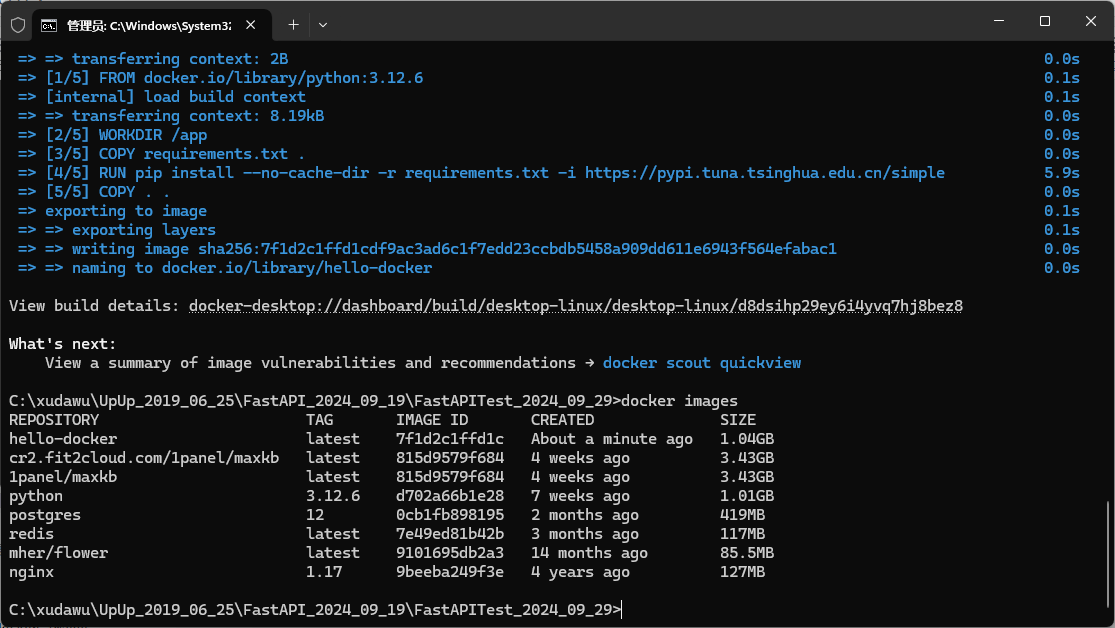This screenshot has height=628, width=1115.
Task: Click the image ID 9101695db2a3
Action: [450, 553]
